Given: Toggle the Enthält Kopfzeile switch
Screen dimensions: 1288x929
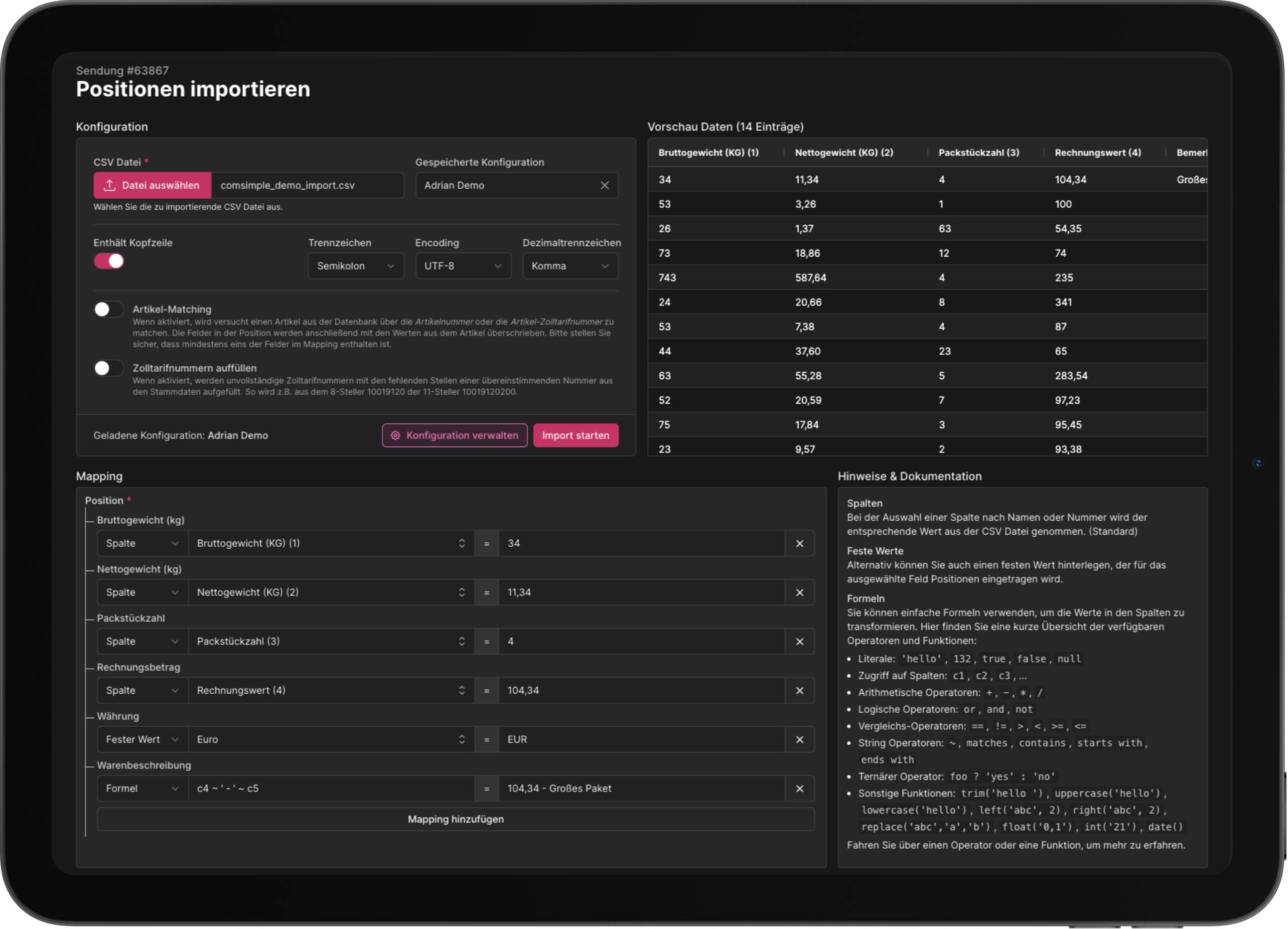Looking at the screenshot, I should click(x=109, y=261).
